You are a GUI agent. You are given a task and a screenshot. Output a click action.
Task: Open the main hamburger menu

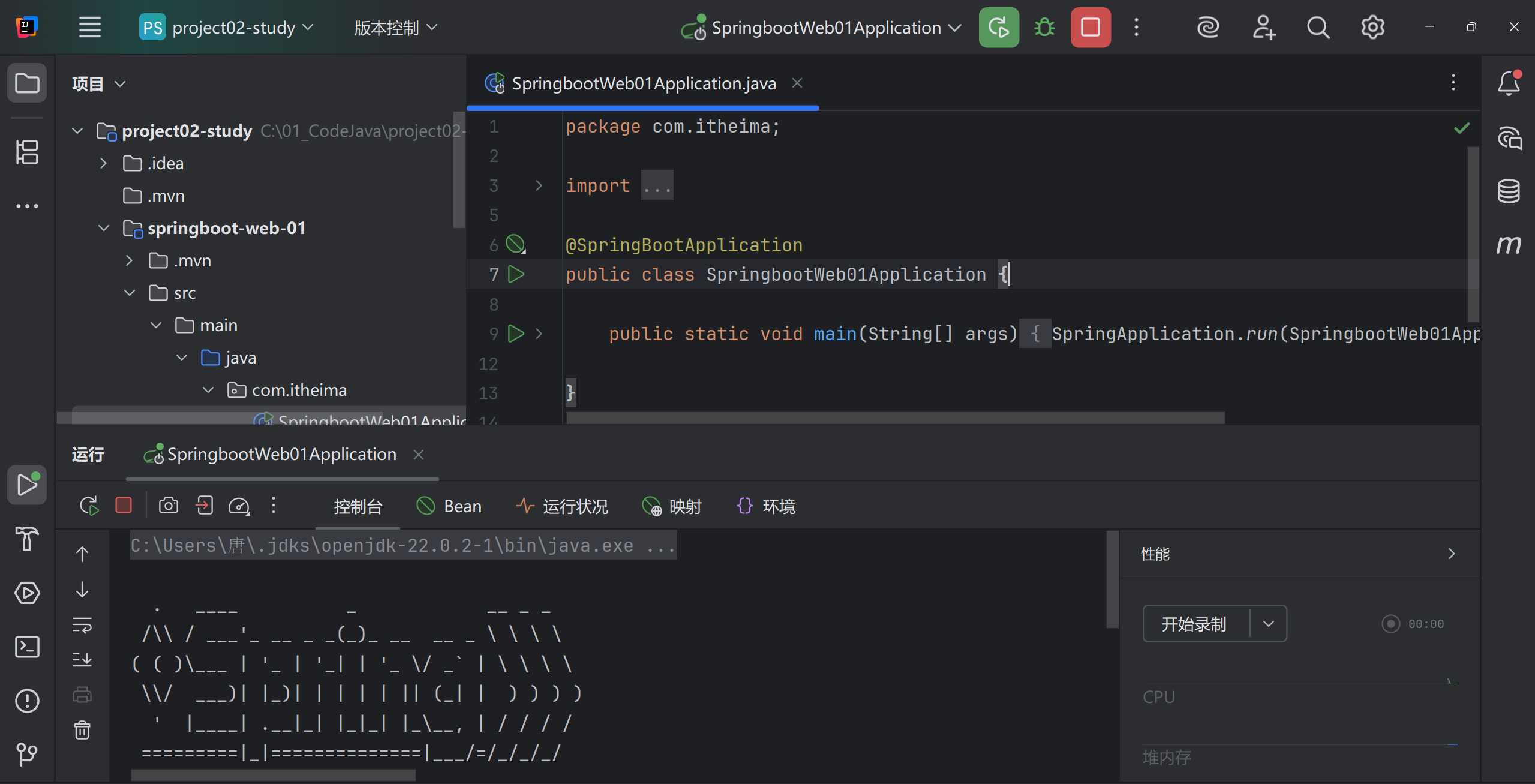pyautogui.click(x=90, y=27)
